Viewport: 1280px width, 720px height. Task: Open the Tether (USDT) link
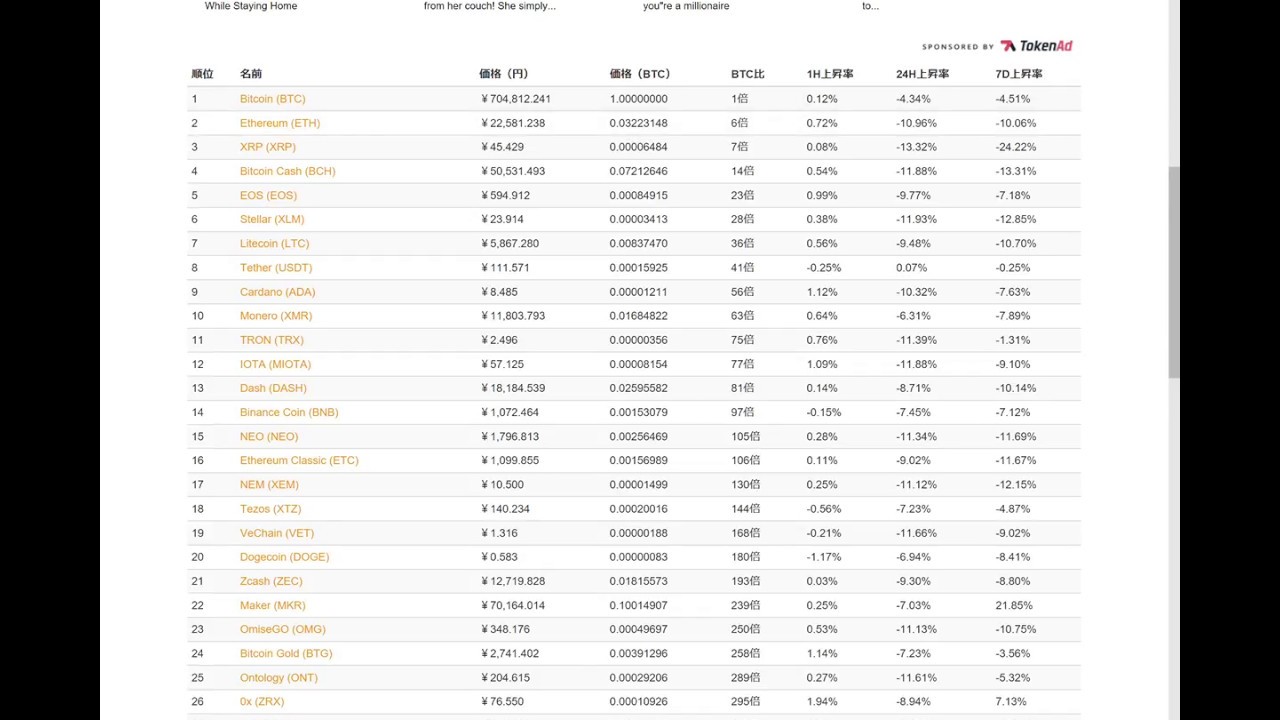pos(275,268)
